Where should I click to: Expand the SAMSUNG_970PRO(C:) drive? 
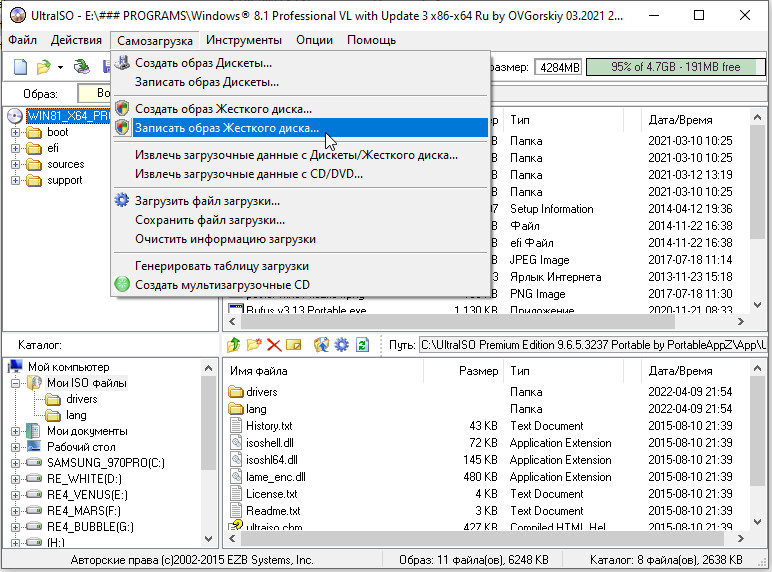(15, 463)
